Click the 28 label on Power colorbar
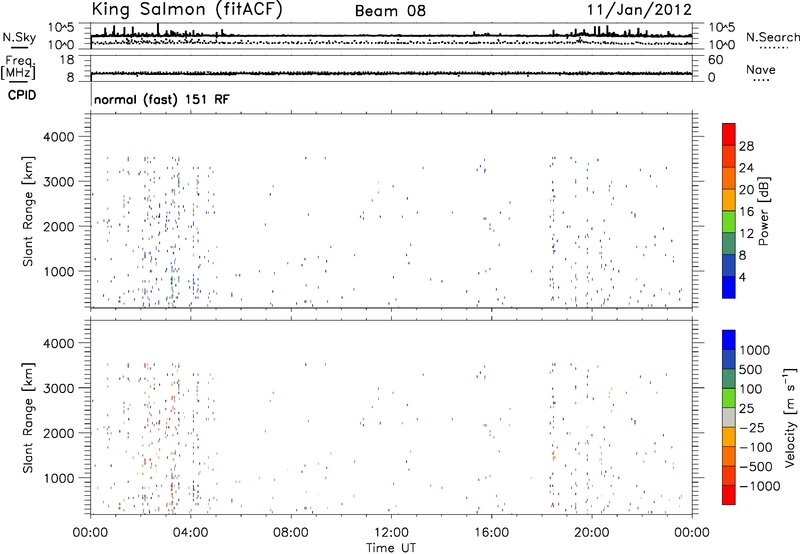Viewport: 800px width, 554px height. pyautogui.click(x=746, y=146)
